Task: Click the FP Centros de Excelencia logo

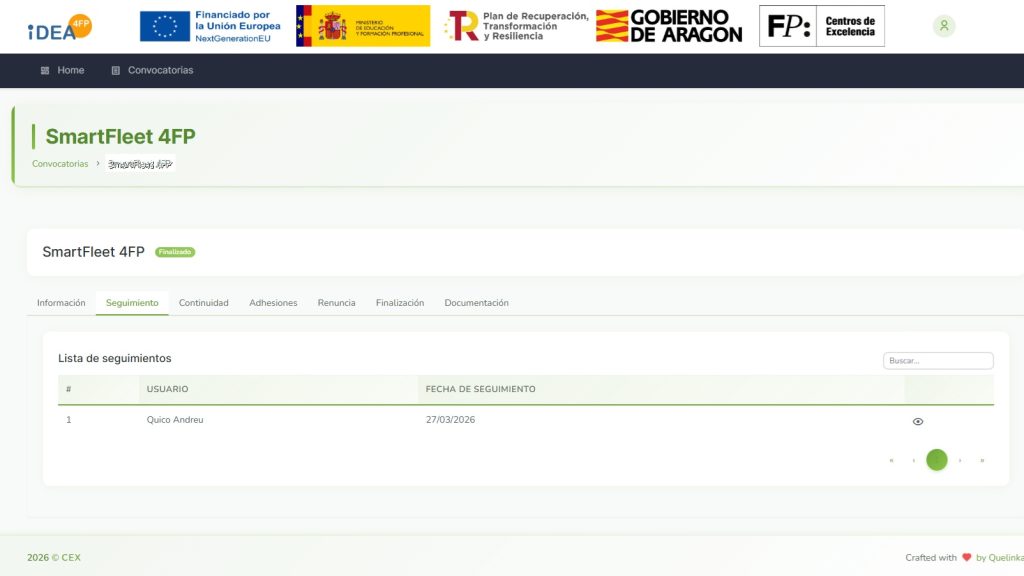Action: tap(822, 25)
